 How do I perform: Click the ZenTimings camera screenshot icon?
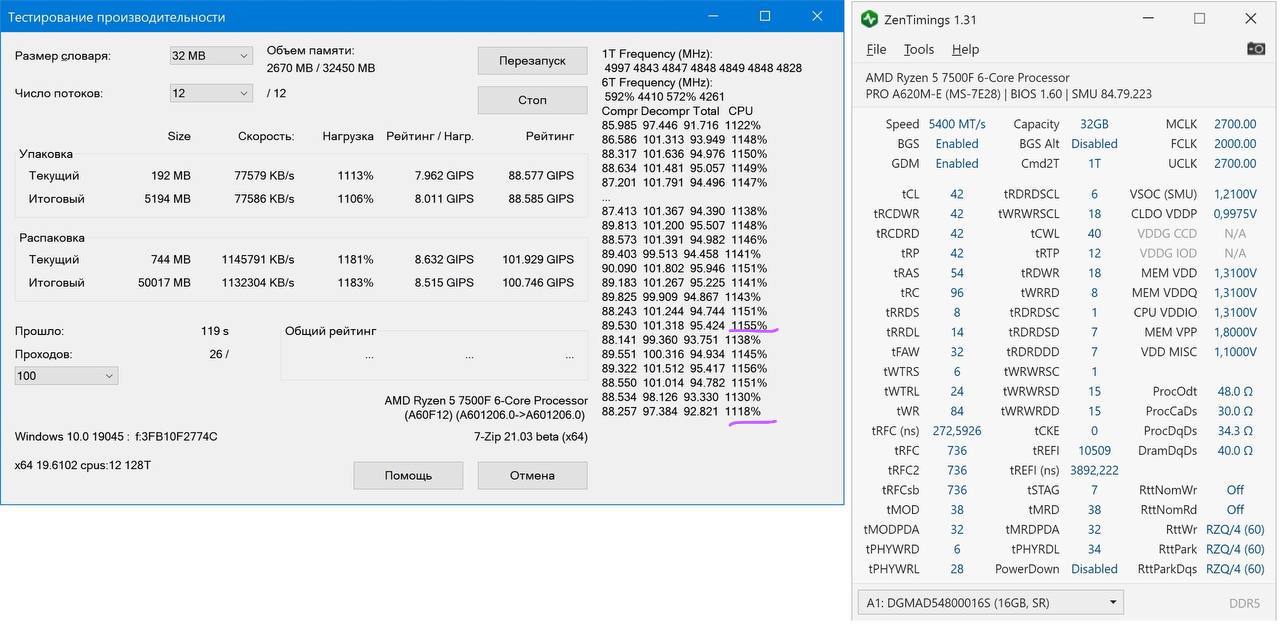click(x=1256, y=49)
